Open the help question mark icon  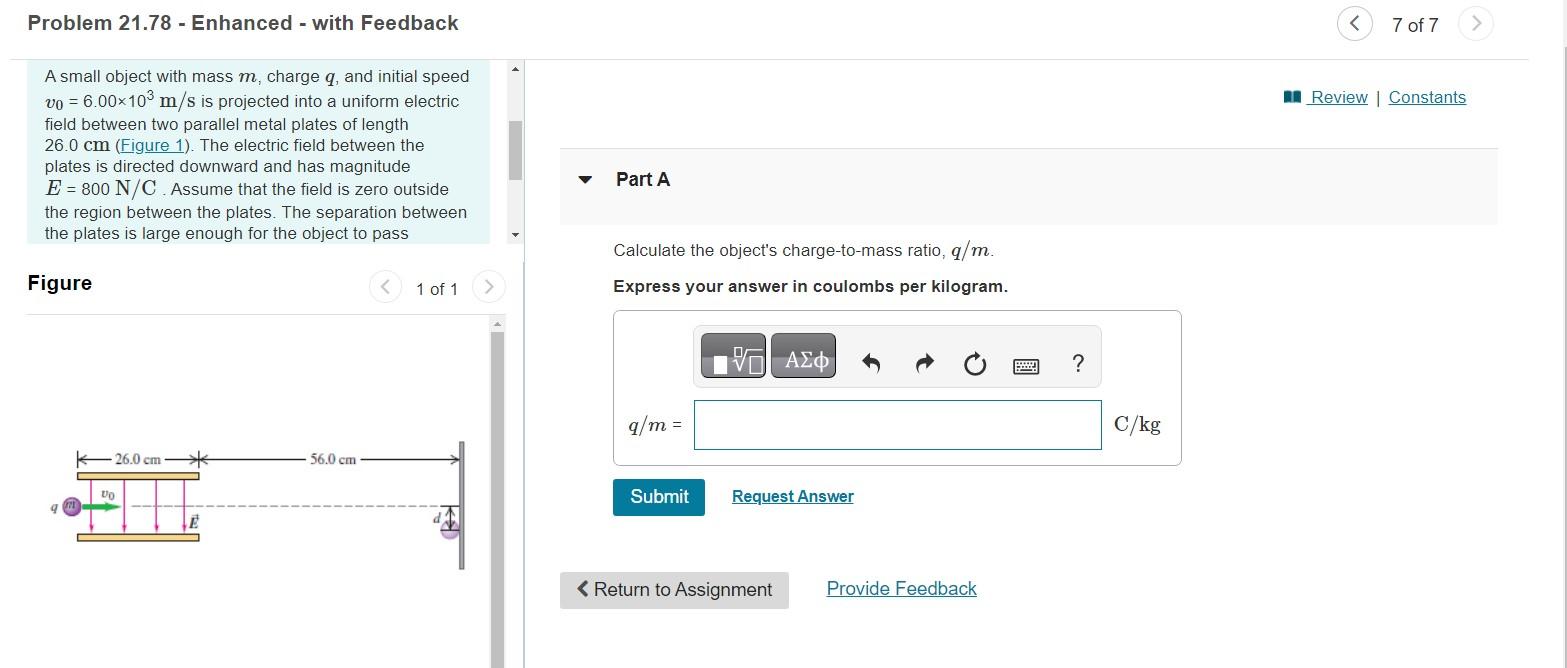[x=1077, y=364]
